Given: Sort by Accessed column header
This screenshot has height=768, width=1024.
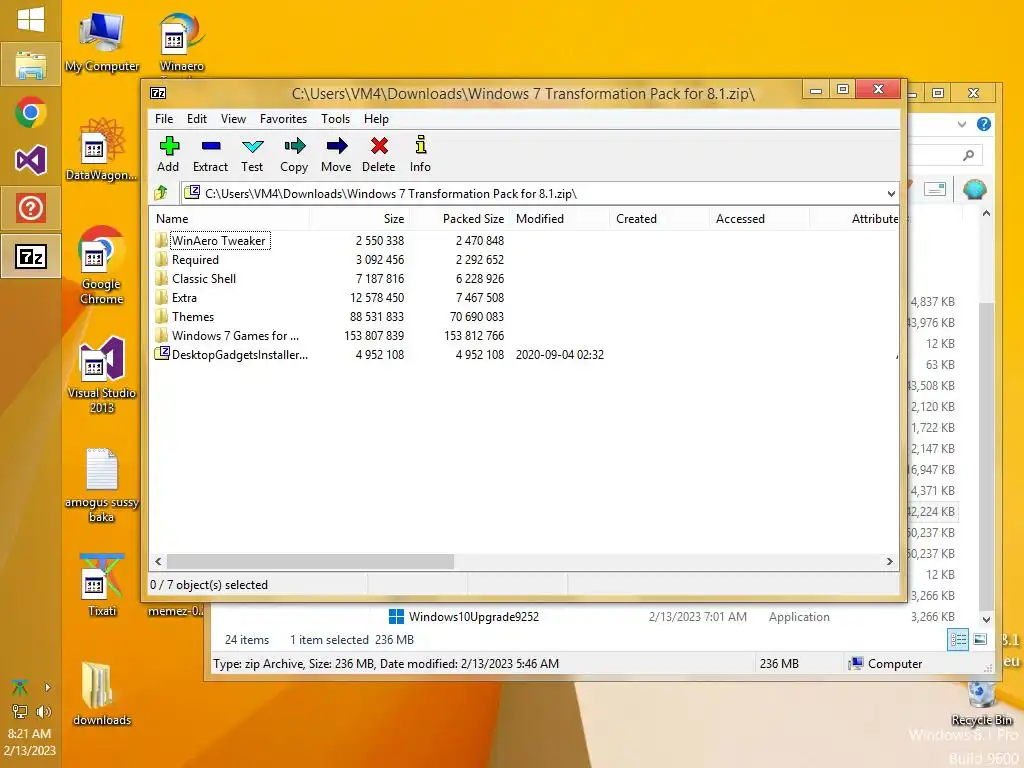Looking at the screenshot, I should (759, 219).
